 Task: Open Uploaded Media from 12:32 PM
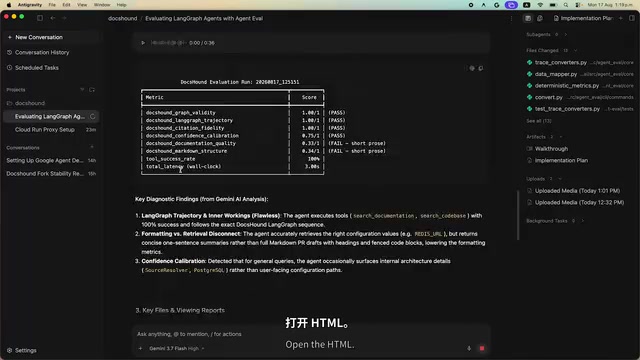tap(576, 202)
